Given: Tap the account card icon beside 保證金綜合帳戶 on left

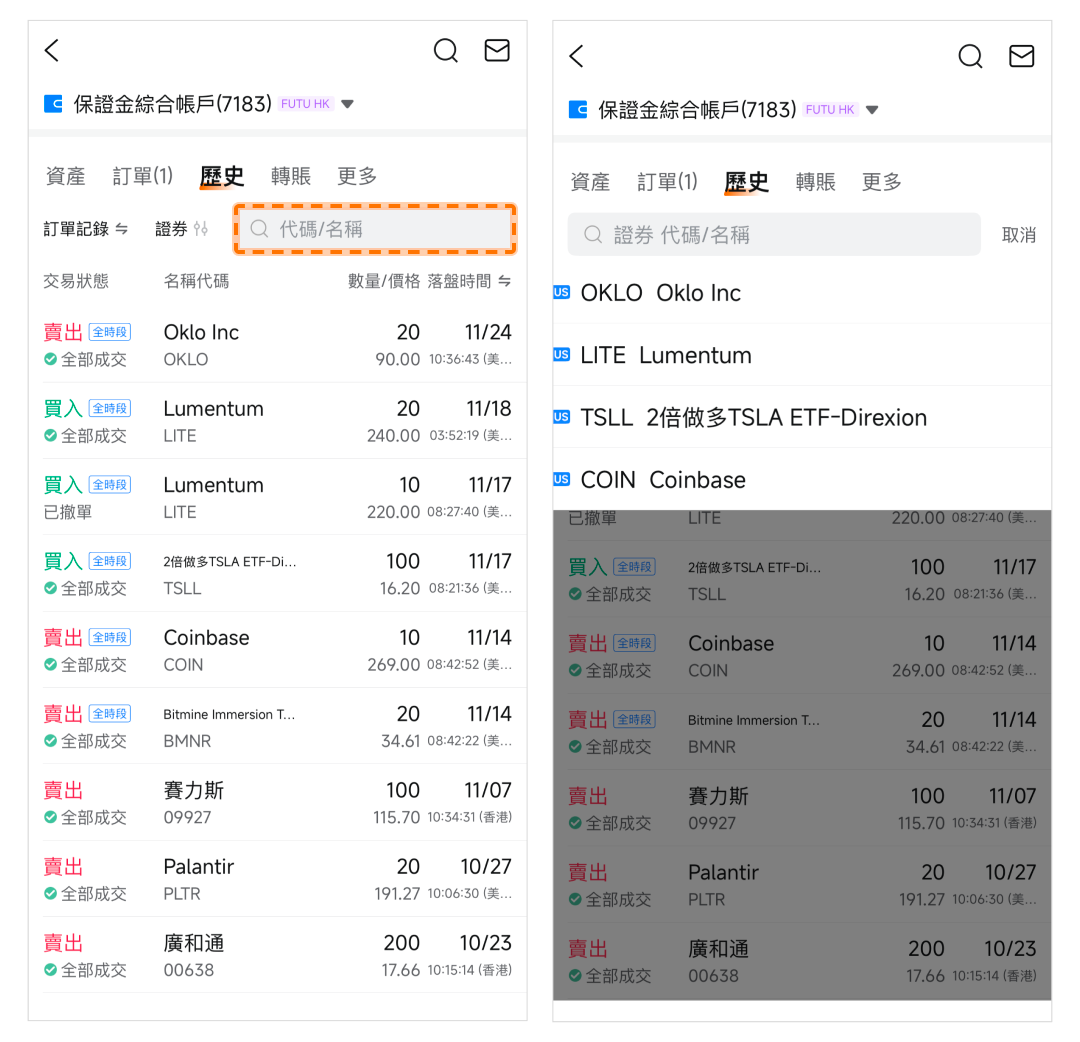Looking at the screenshot, I should pyautogui.click(x=54, y=104).
